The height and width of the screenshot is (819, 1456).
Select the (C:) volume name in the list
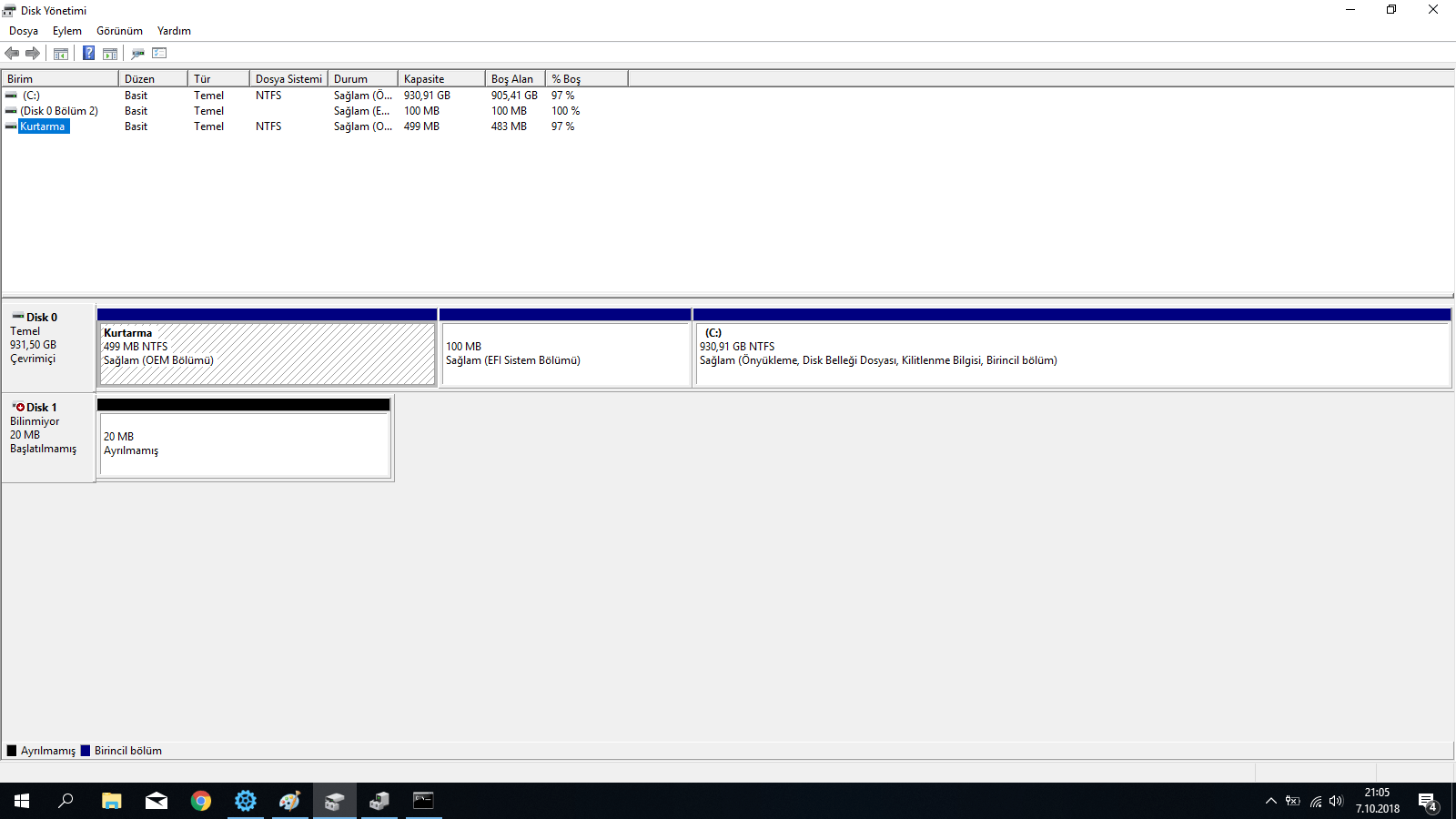31,96
